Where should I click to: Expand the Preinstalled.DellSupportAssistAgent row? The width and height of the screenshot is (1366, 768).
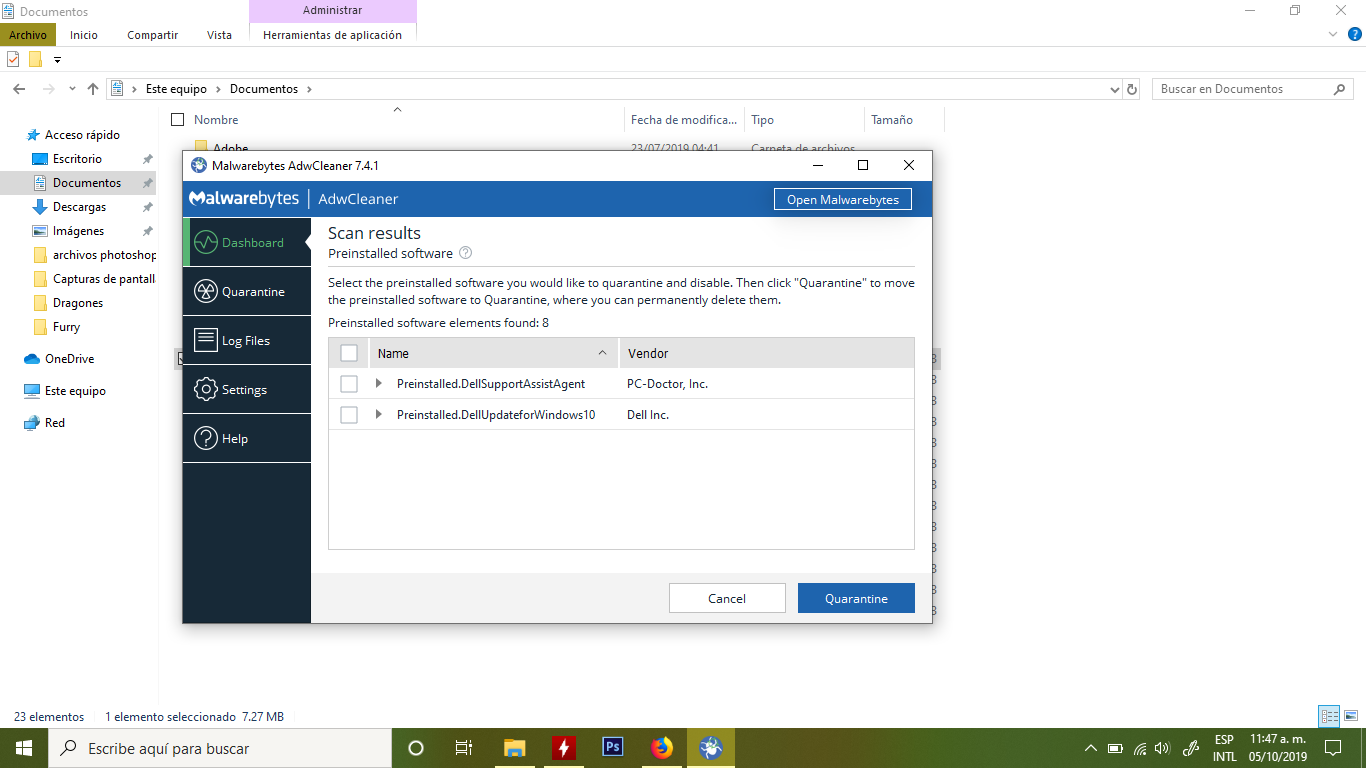378,384
